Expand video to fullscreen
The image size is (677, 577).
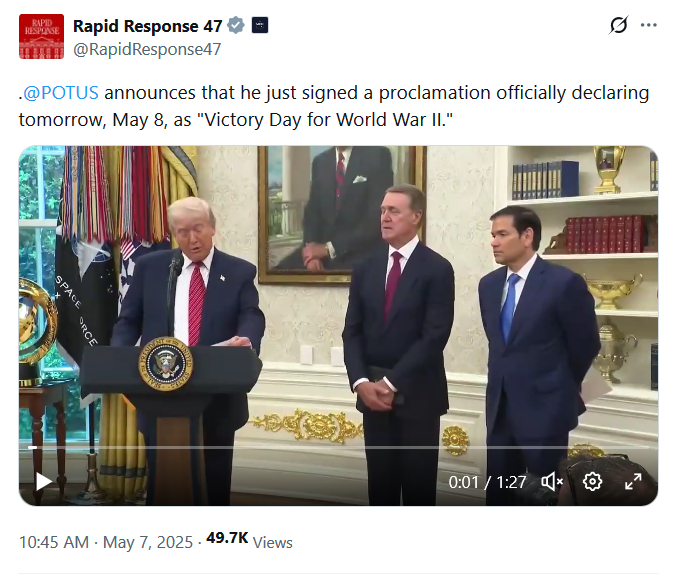pos(633,481)
